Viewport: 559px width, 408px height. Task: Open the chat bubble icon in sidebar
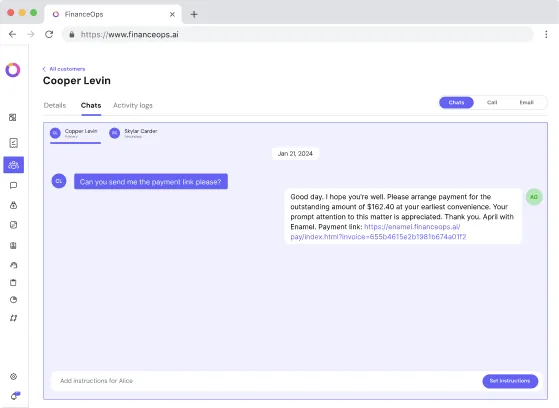click(13, 185)
